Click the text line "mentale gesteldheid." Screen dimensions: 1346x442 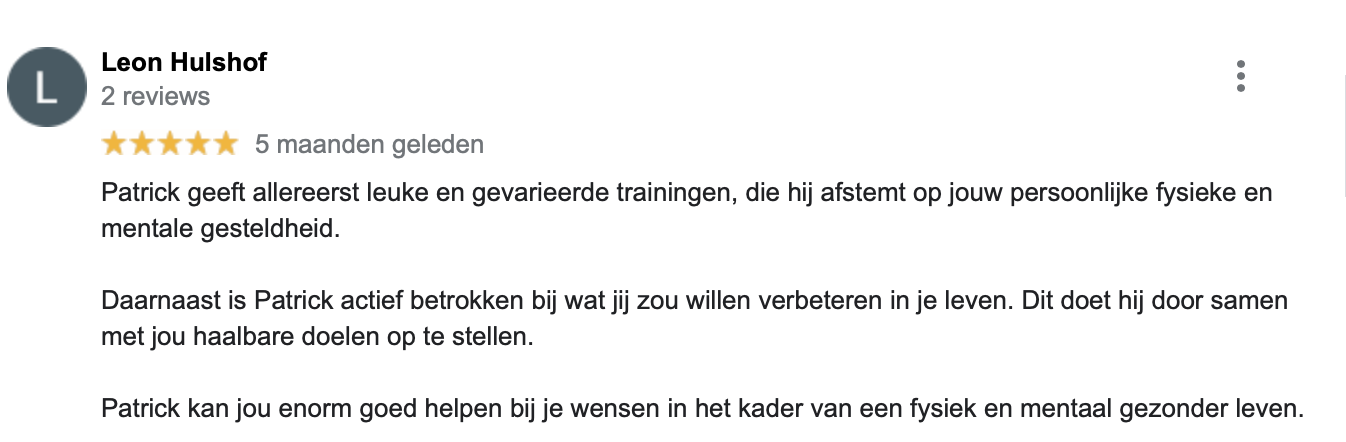coord(221,229)
